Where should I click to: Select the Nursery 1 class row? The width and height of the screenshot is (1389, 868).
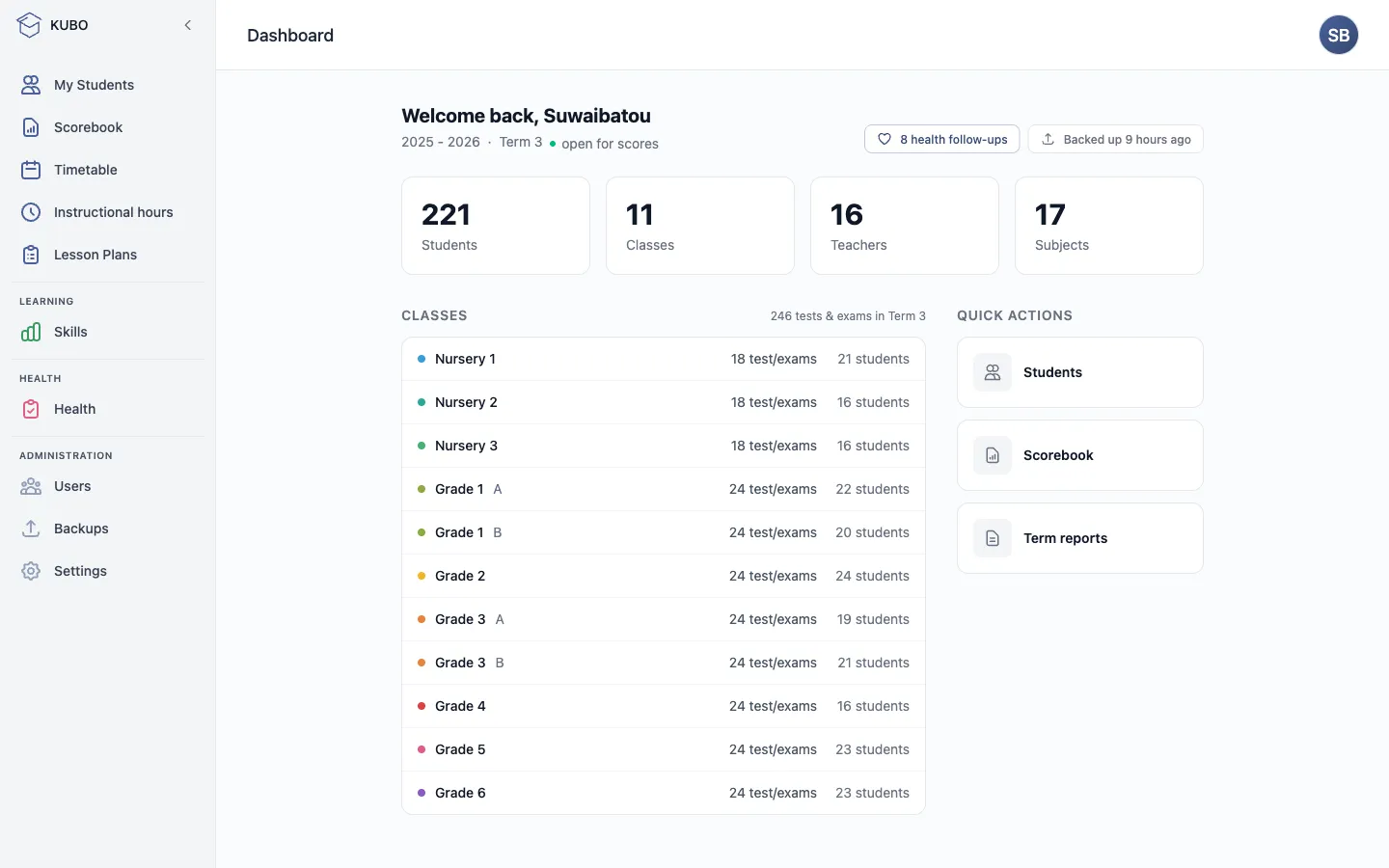(664, 359)
